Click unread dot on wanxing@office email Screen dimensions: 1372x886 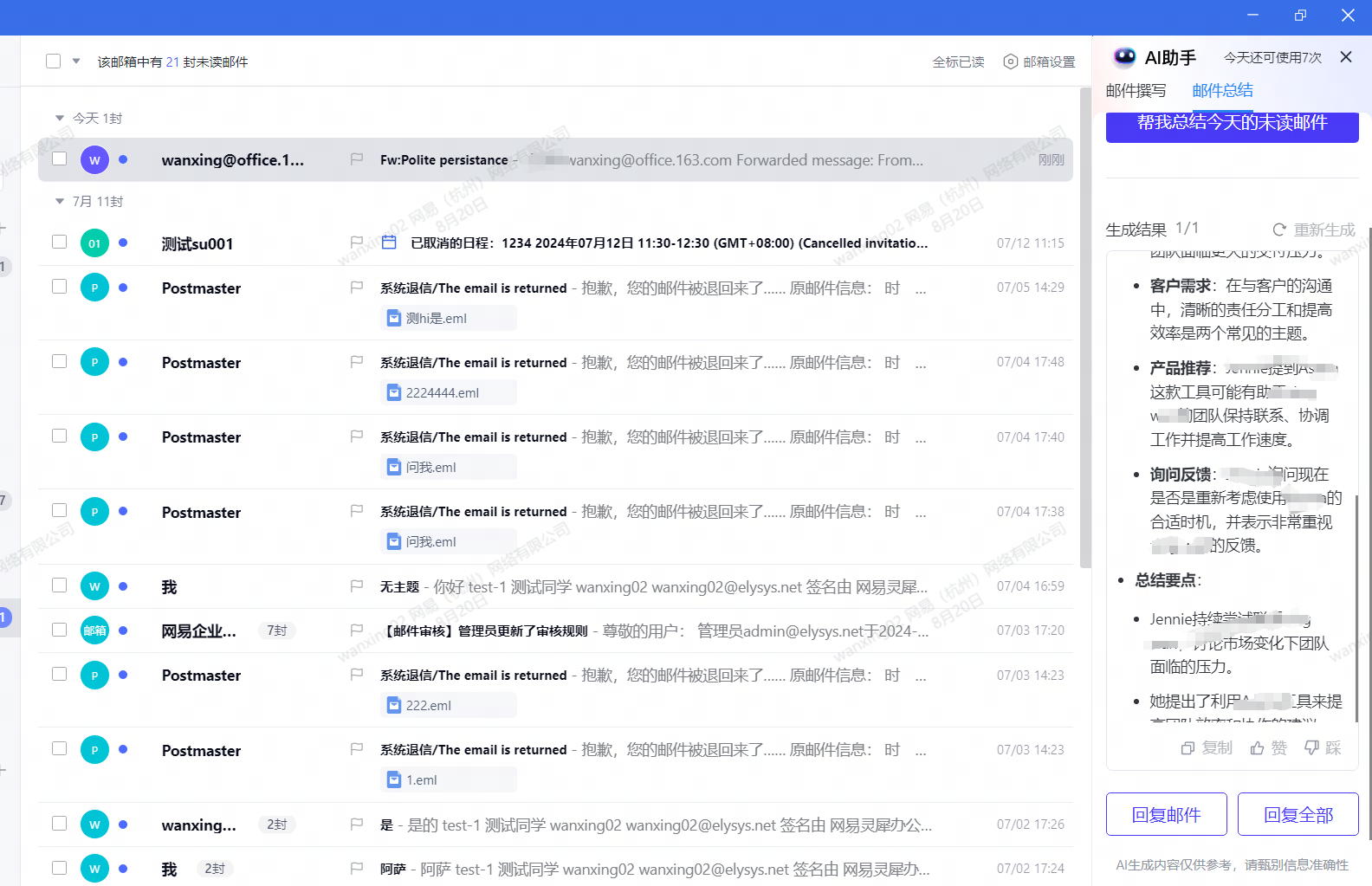(x=123, y=159)
